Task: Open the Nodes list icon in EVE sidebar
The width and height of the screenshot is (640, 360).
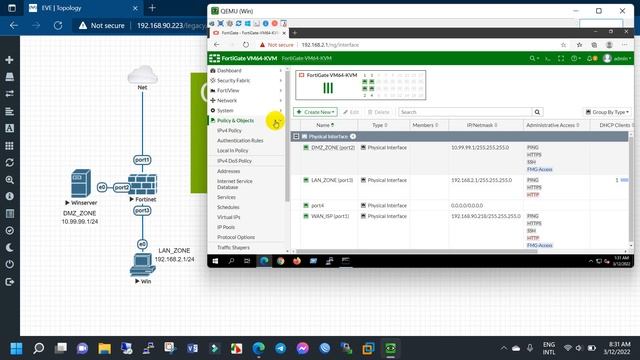Action: (x=9, y=77)
